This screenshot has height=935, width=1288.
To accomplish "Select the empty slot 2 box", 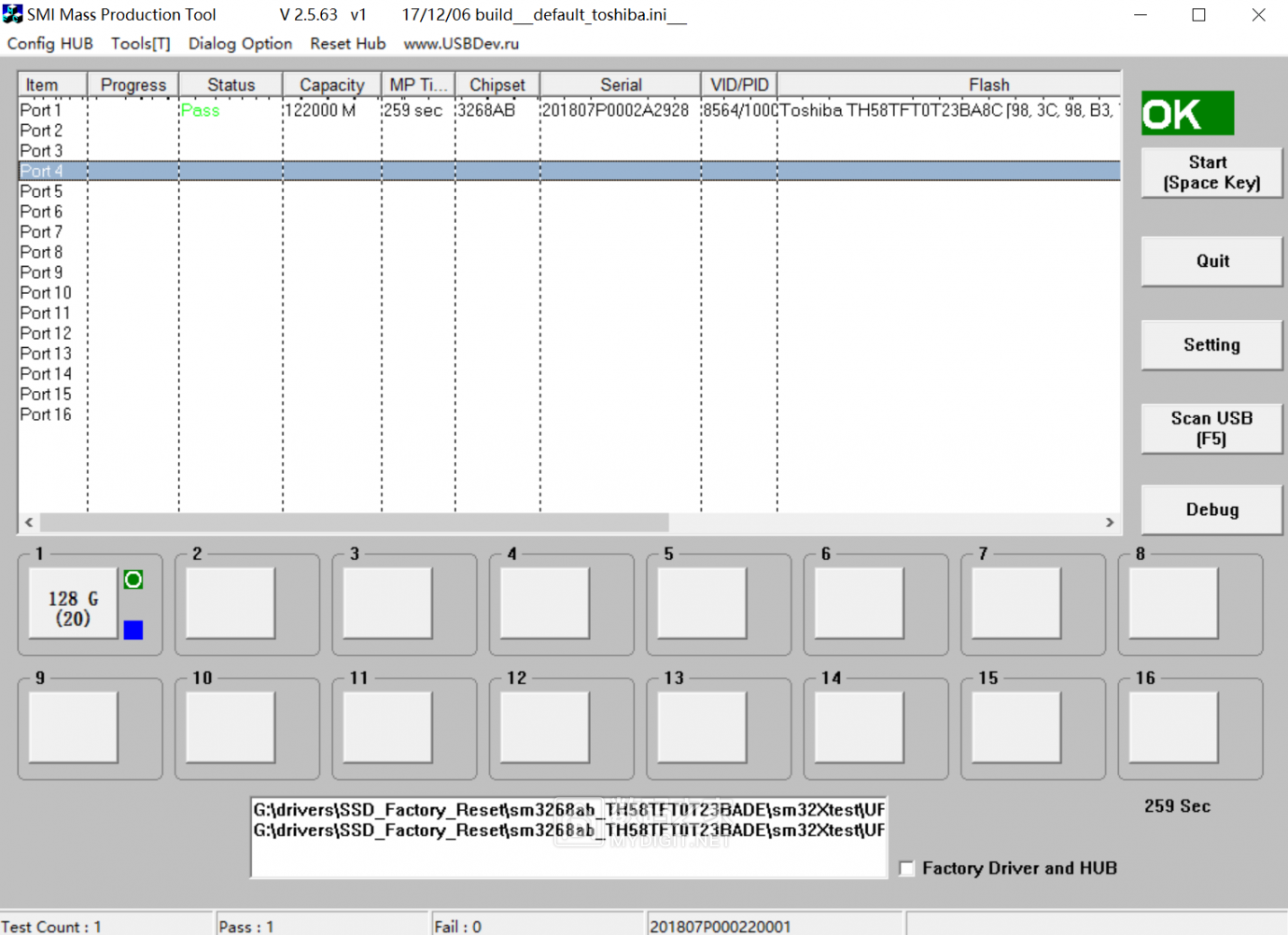I will coord(231,604).
